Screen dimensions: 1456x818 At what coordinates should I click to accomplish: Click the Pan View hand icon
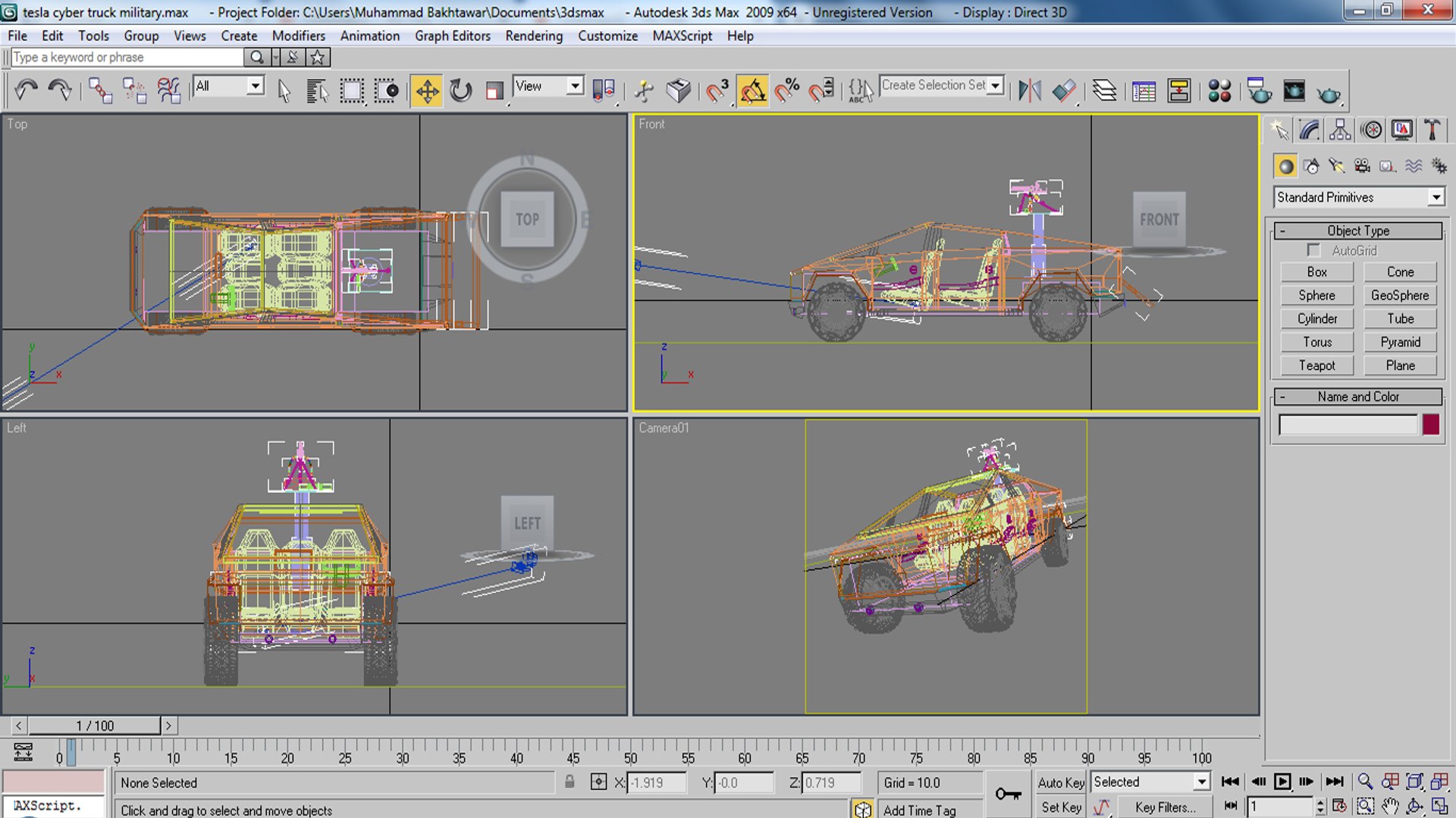[1389, 806]
